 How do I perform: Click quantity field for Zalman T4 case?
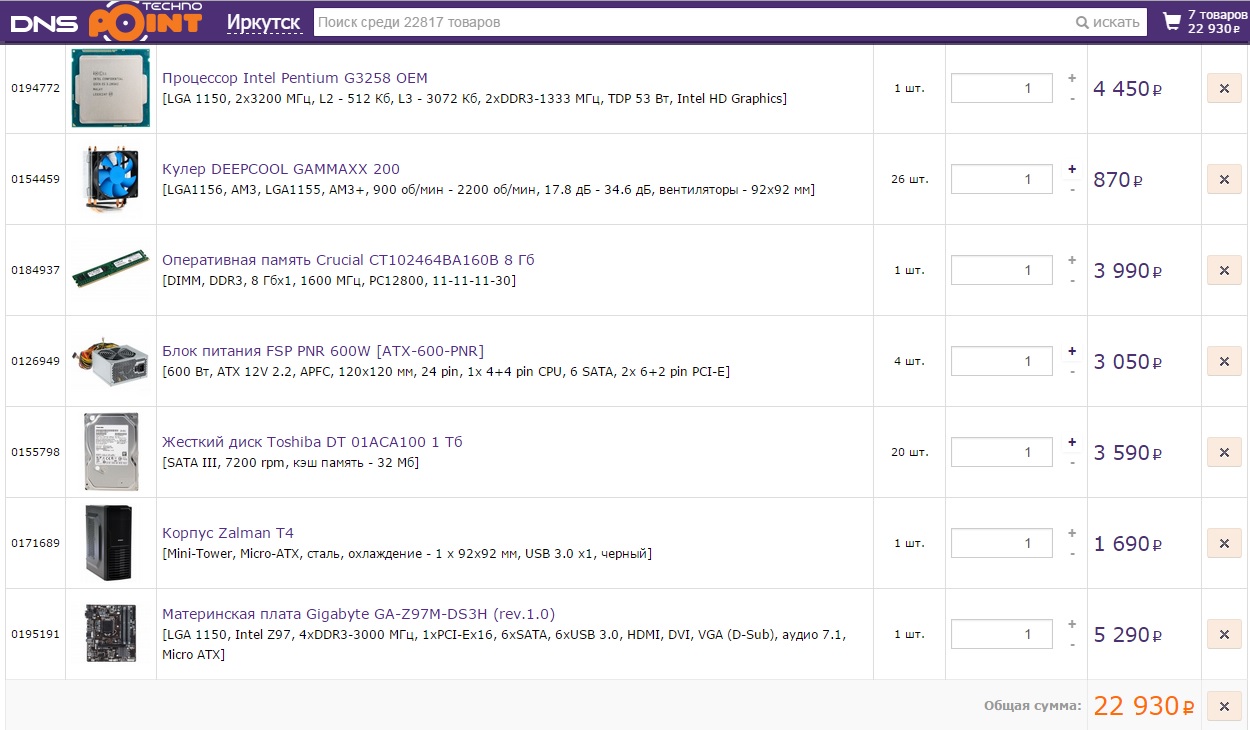coord(1002,543)
